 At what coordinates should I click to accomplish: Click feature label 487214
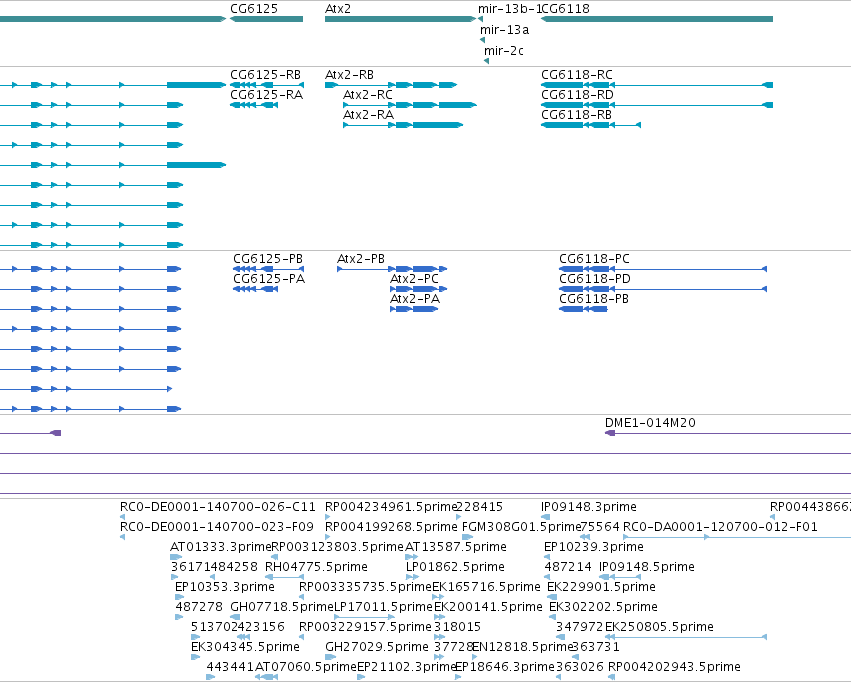(568, 567)
